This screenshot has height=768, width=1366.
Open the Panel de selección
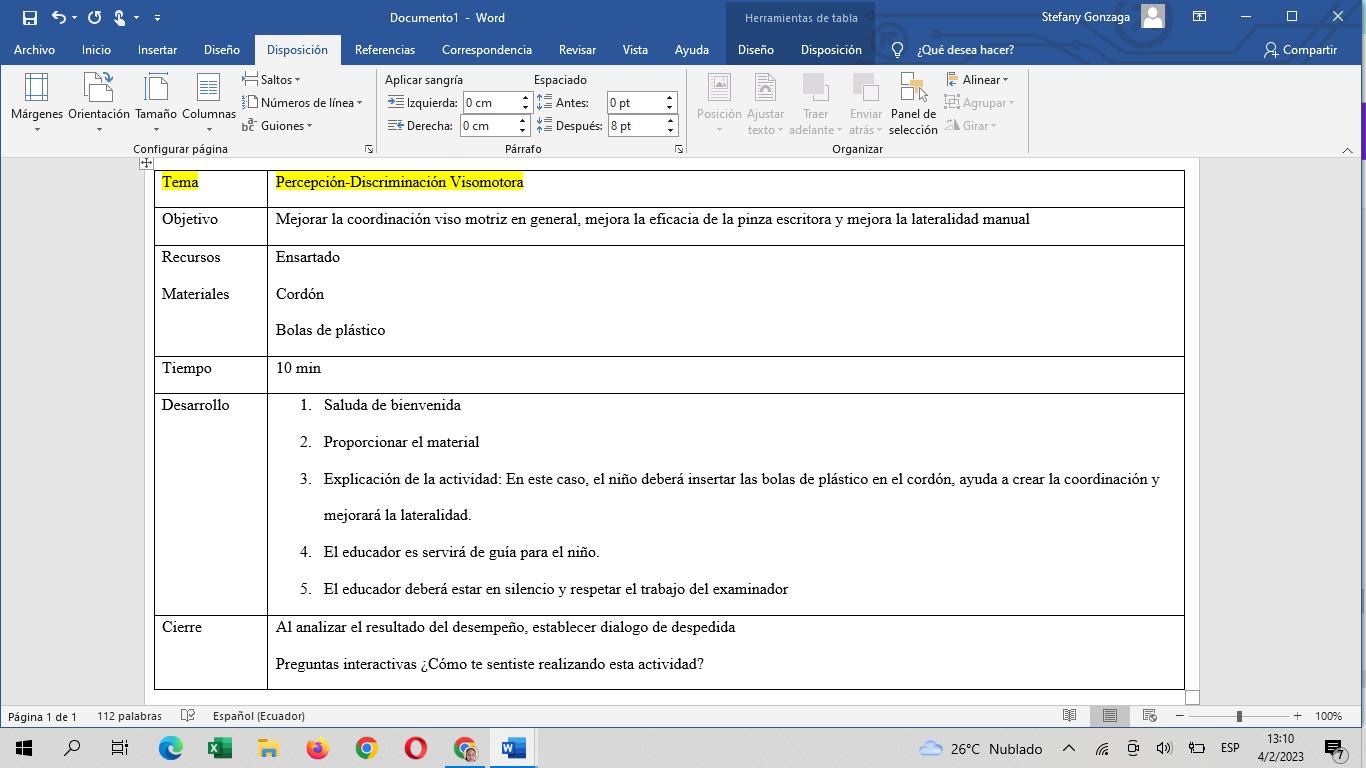[913, 104]
